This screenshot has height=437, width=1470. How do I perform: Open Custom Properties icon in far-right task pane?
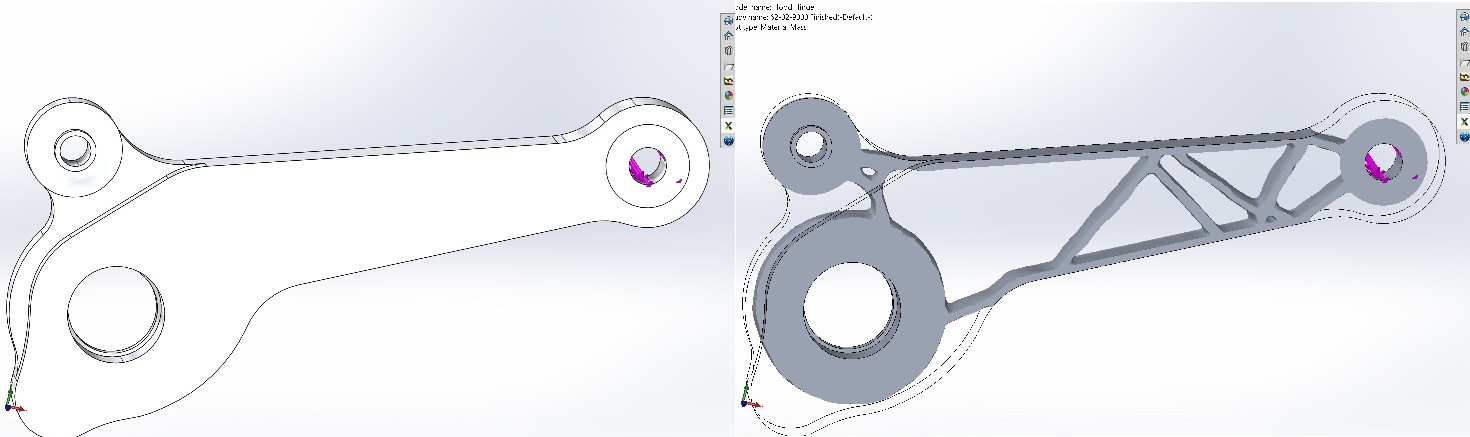[x=1463, y=109]
